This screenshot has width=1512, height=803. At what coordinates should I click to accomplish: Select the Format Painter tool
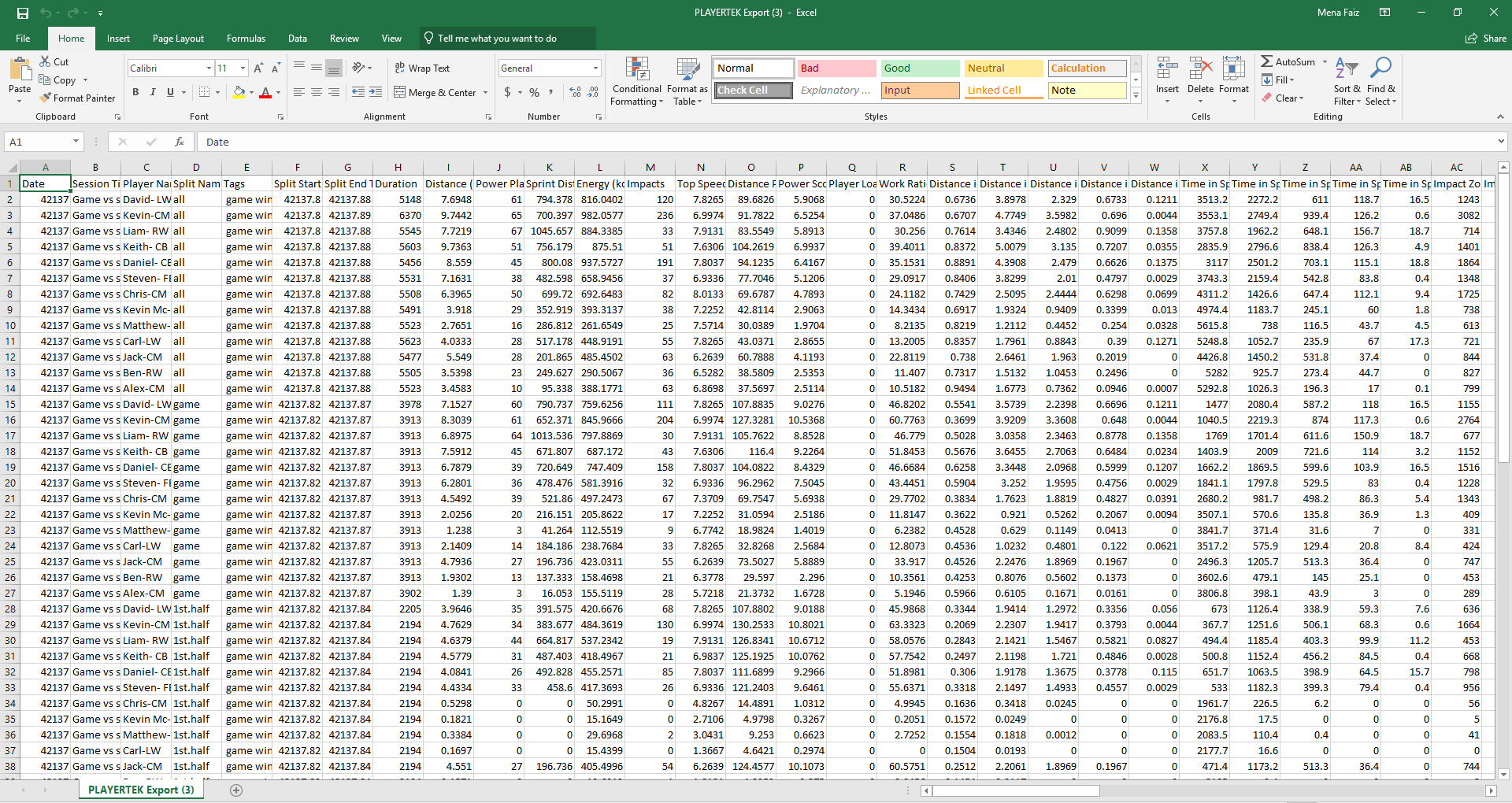(x=77, y=98)
